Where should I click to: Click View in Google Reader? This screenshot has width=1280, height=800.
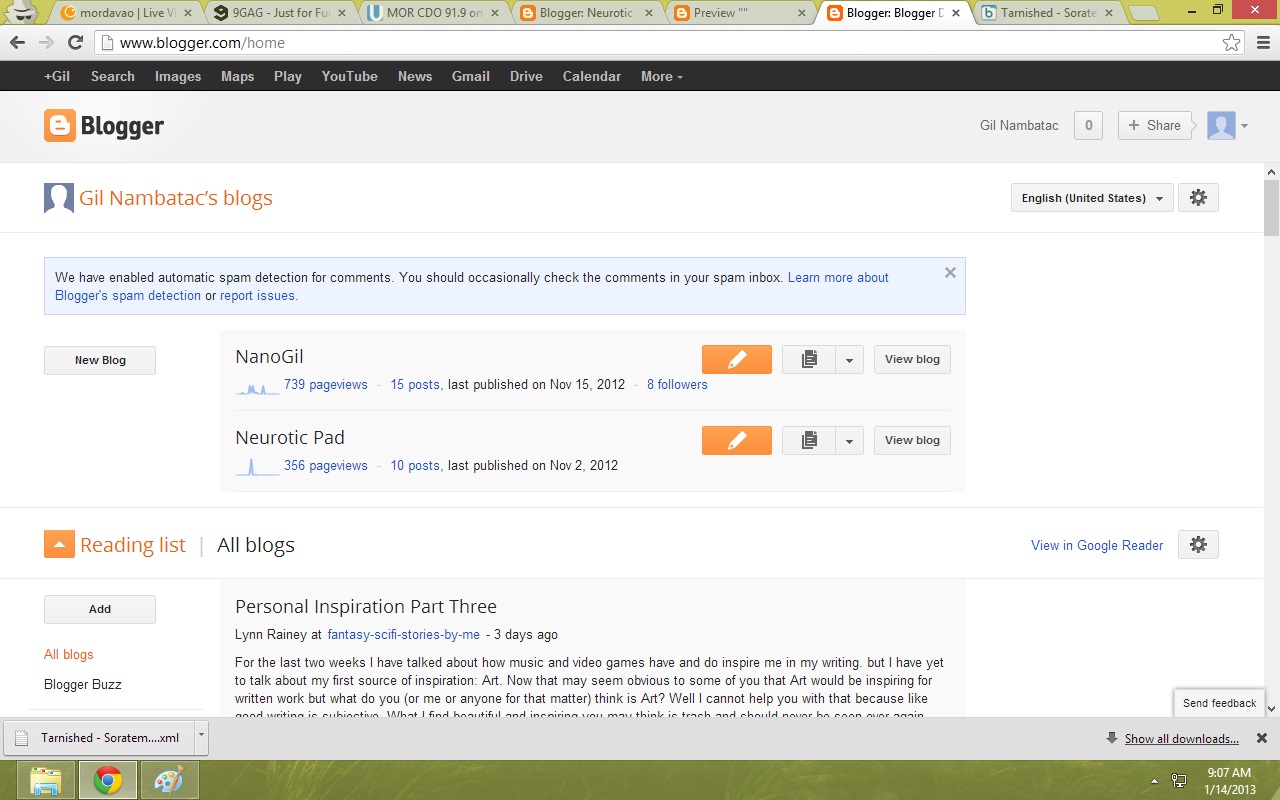[1097, 545]
